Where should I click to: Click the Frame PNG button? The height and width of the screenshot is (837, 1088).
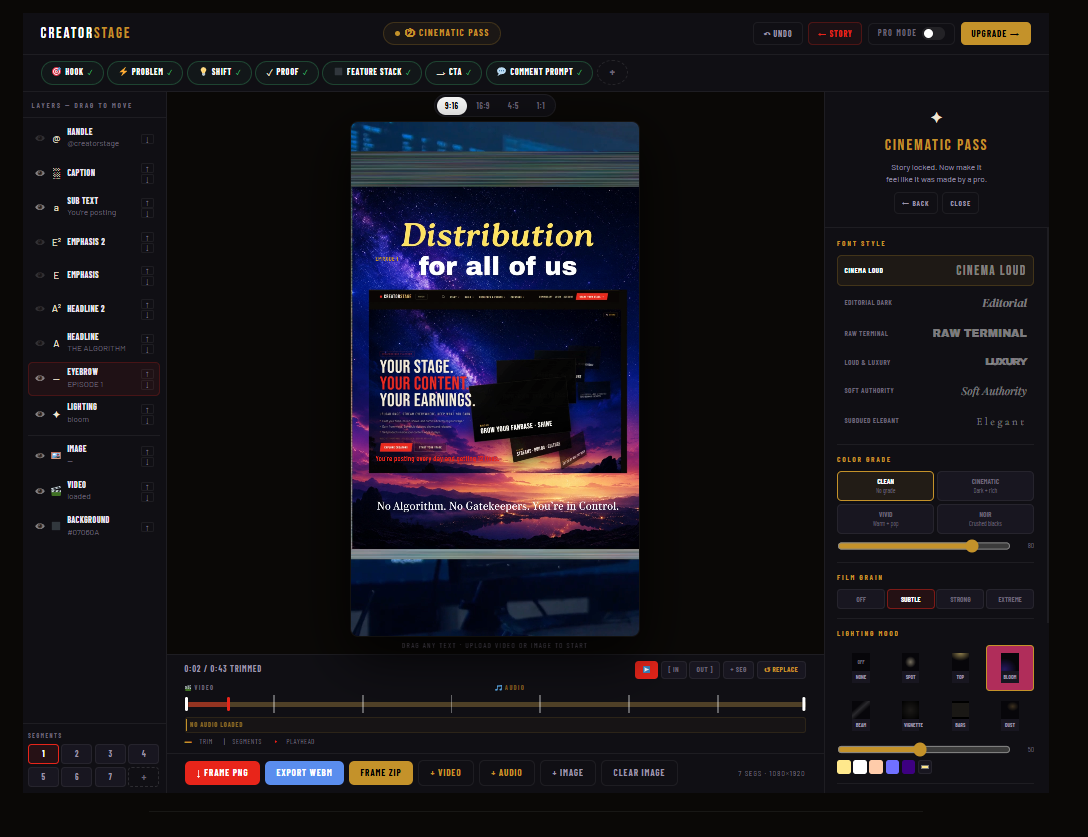click(222, 773)
